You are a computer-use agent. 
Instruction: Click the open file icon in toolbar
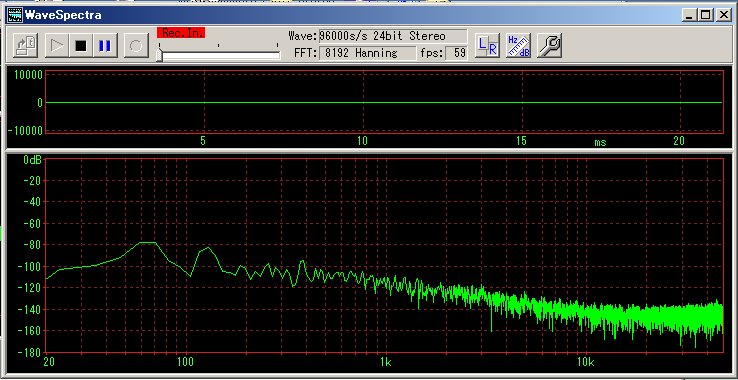[x=25, y=46]
